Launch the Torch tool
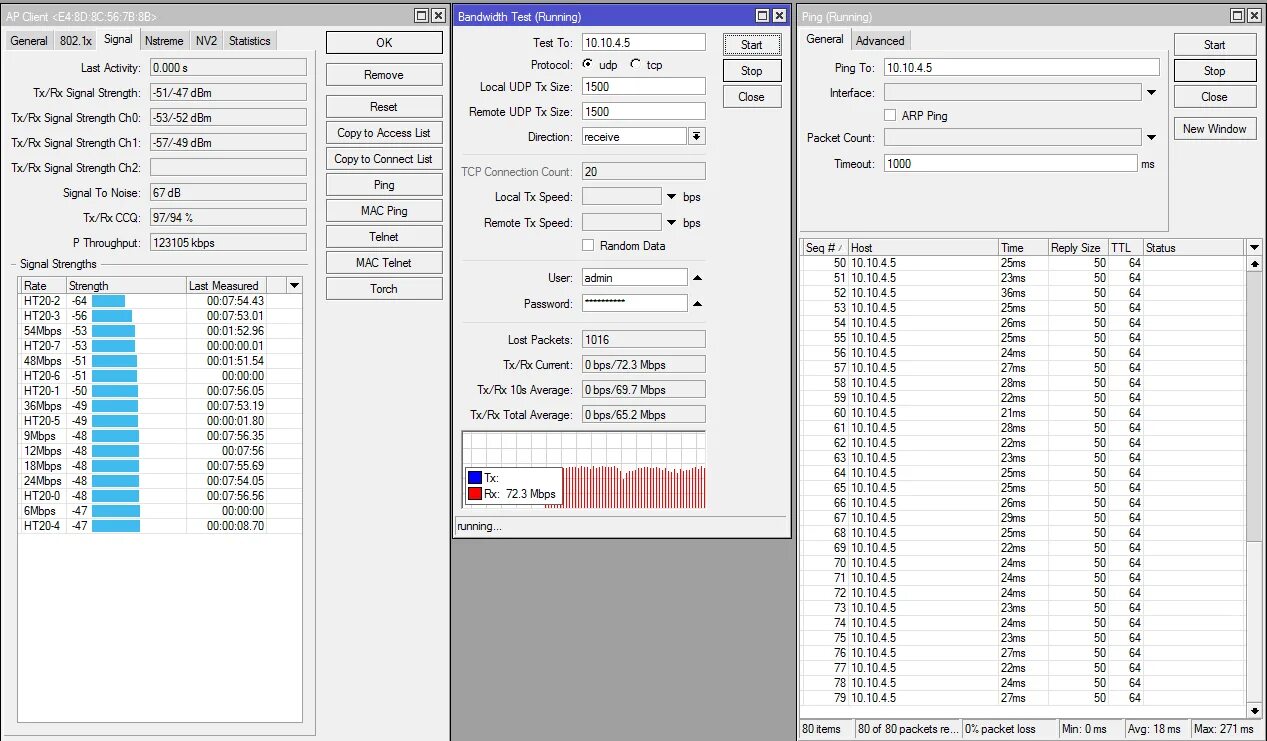 click(x=384, y=289)
